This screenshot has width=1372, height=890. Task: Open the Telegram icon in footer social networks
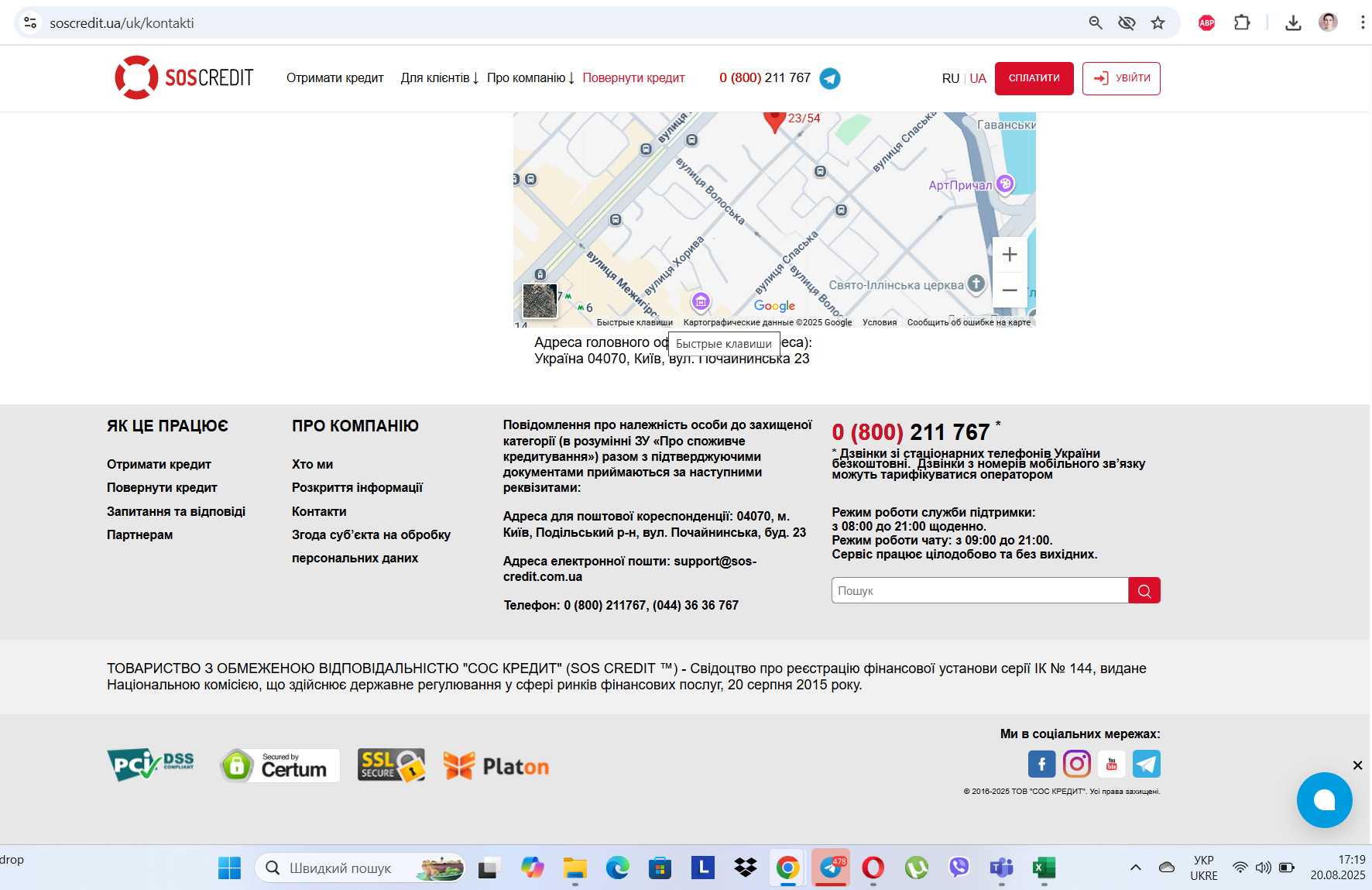click(1146, 764)
